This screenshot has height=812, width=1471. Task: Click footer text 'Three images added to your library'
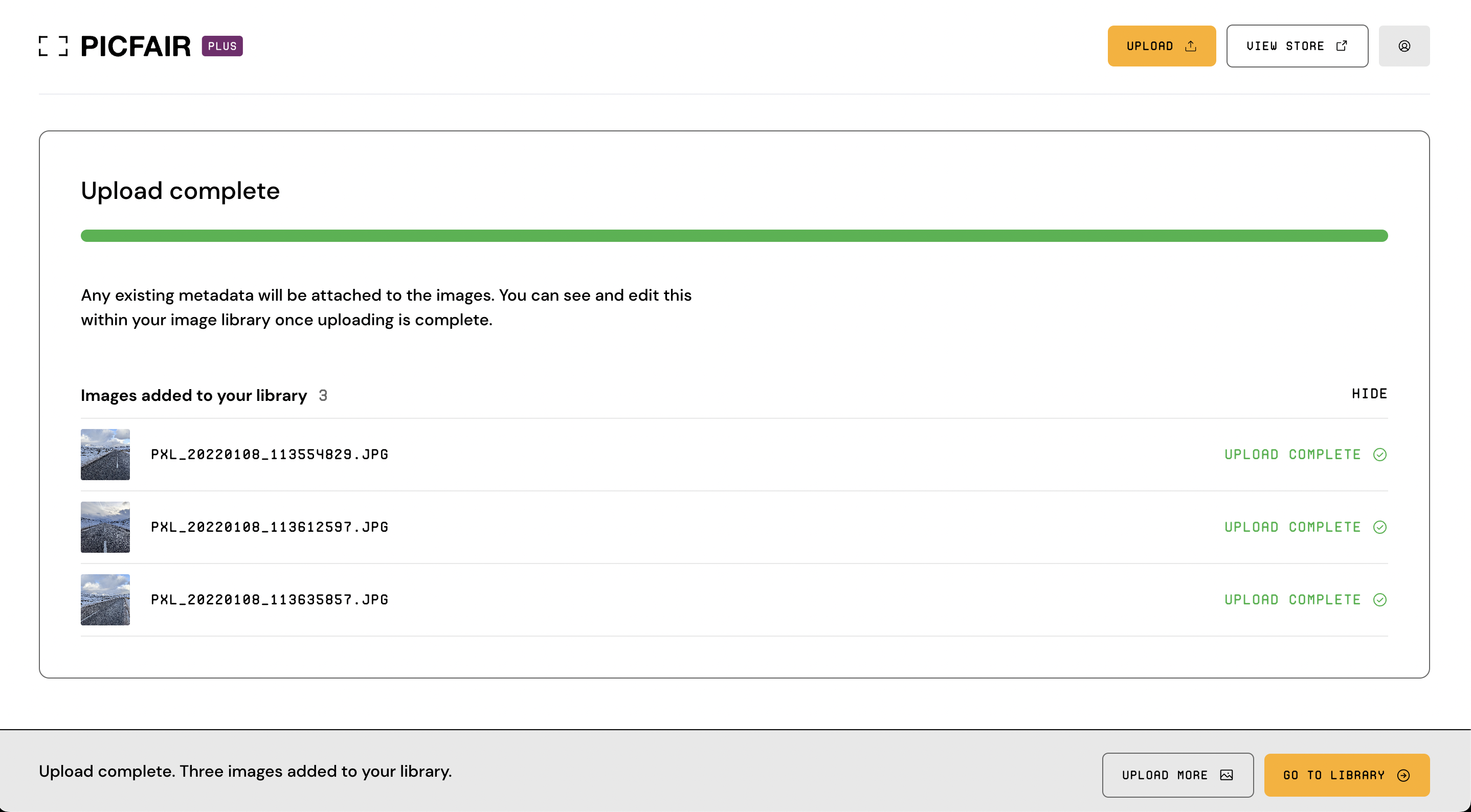click(316, 772)
